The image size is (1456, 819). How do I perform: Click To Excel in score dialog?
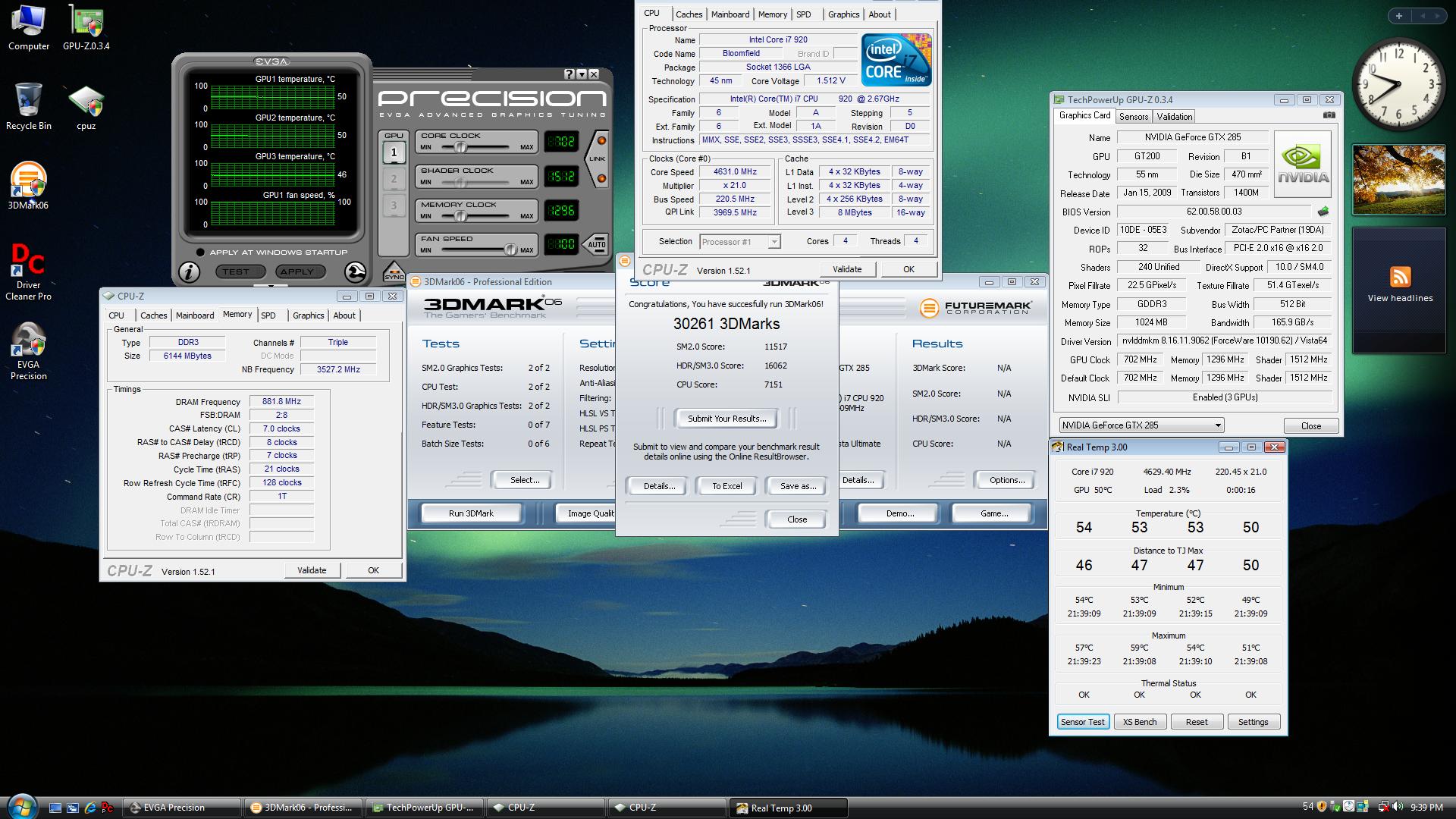(x=726, y=486)
